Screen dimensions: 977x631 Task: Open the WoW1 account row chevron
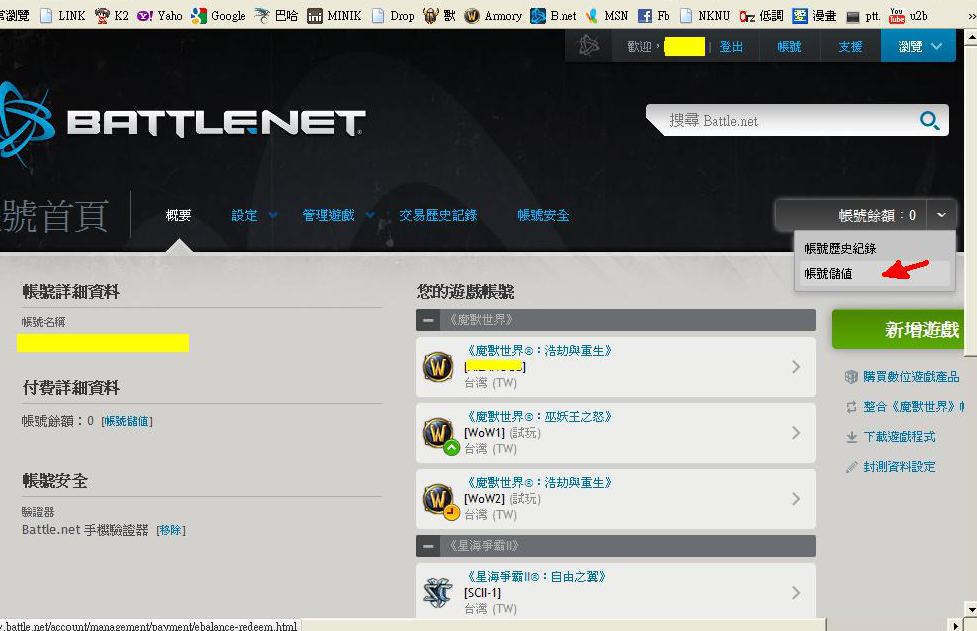point(796,433)
